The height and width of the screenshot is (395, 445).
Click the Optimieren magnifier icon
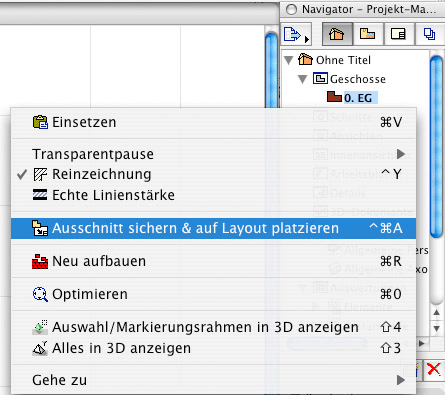40,294
